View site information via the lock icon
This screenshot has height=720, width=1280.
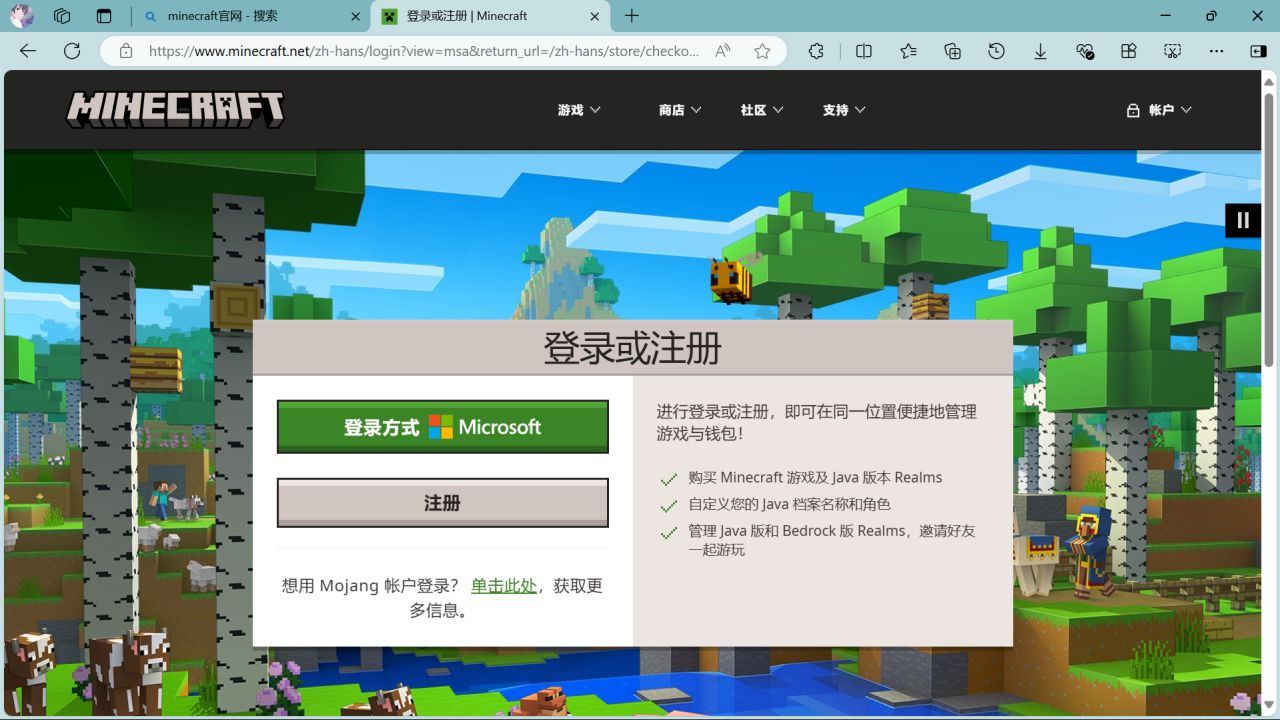coord(125,51)
